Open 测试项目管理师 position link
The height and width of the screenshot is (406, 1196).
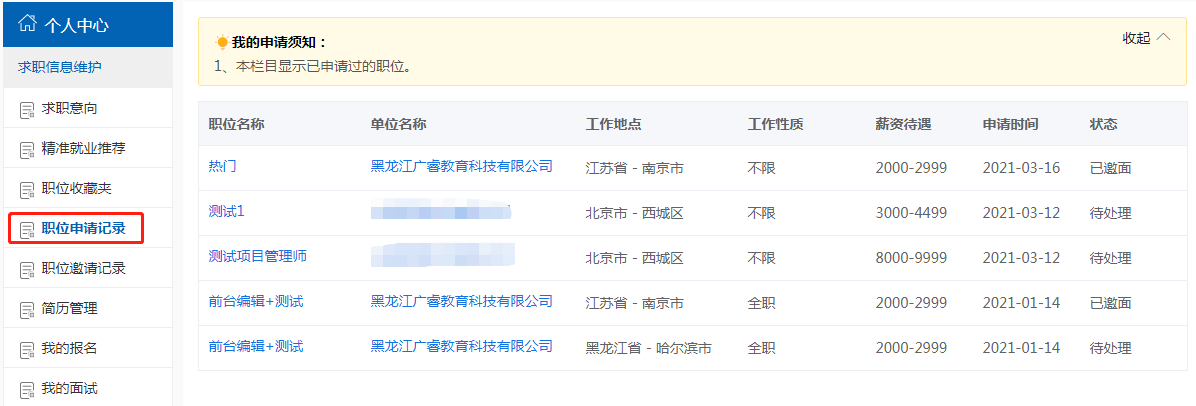pos(258,257)
